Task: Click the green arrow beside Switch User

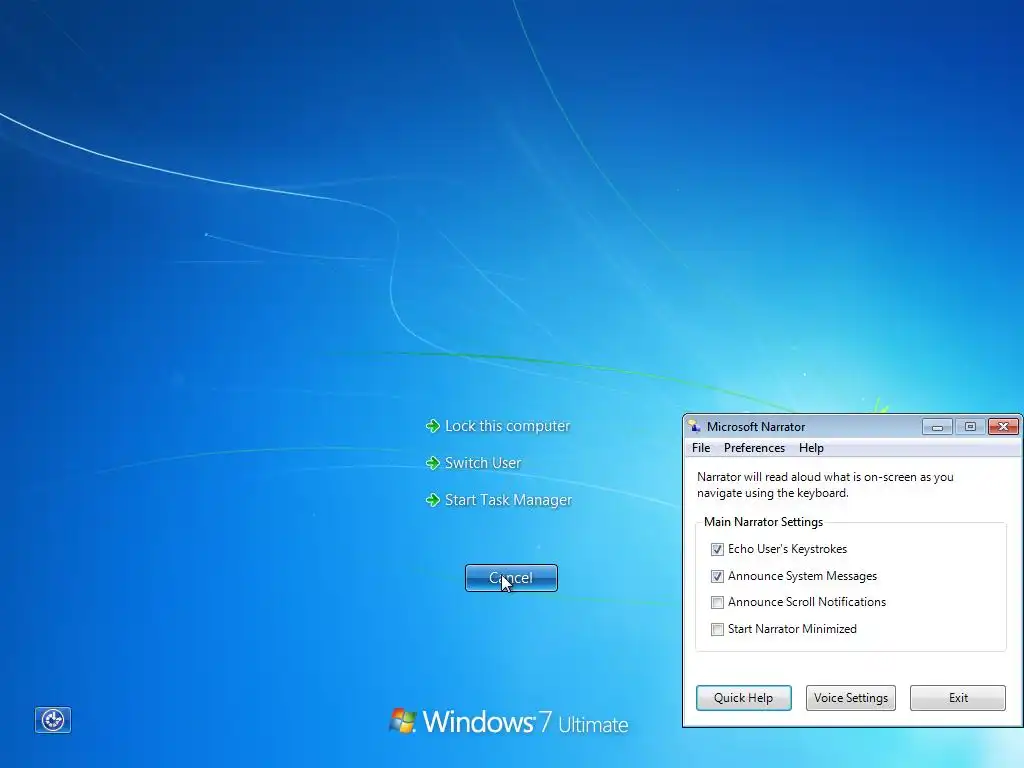Action: pyautogui.click(x=432, y=463)
